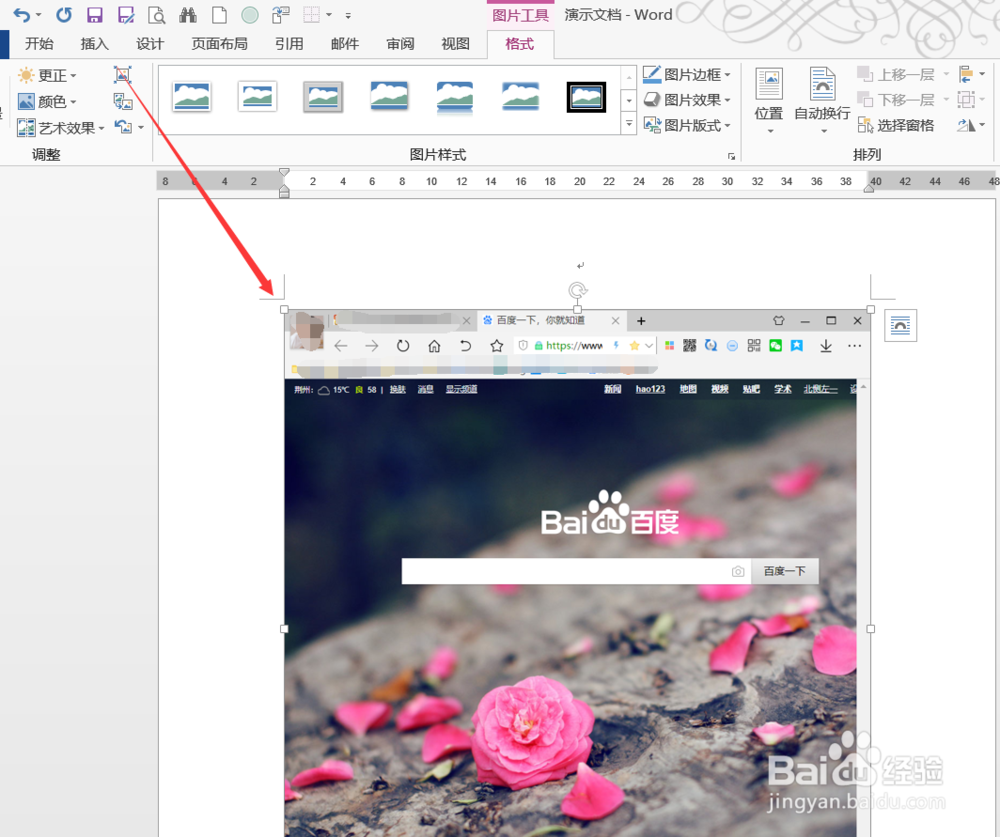
Task: Apply the sixth soft edge picture style
Action: tap(520, 97)
